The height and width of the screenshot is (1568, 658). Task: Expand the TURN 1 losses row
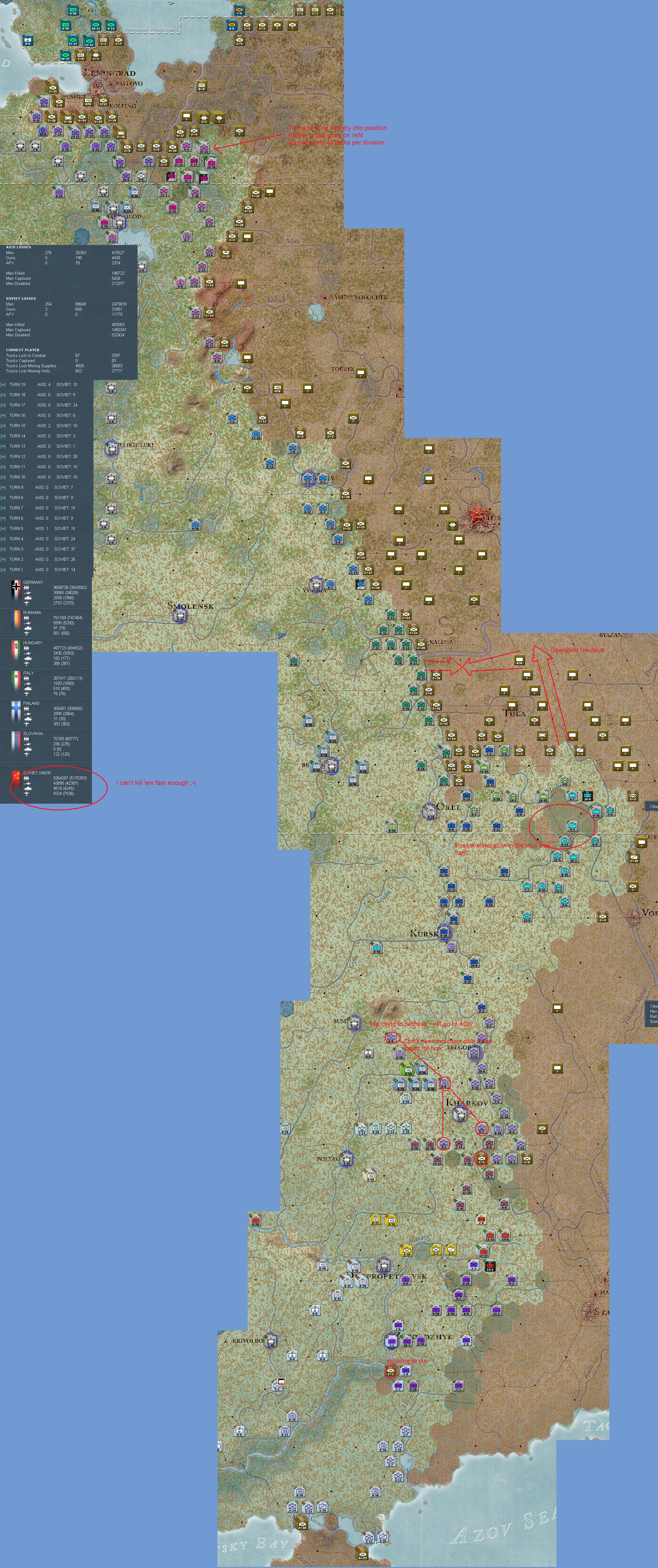3,570
